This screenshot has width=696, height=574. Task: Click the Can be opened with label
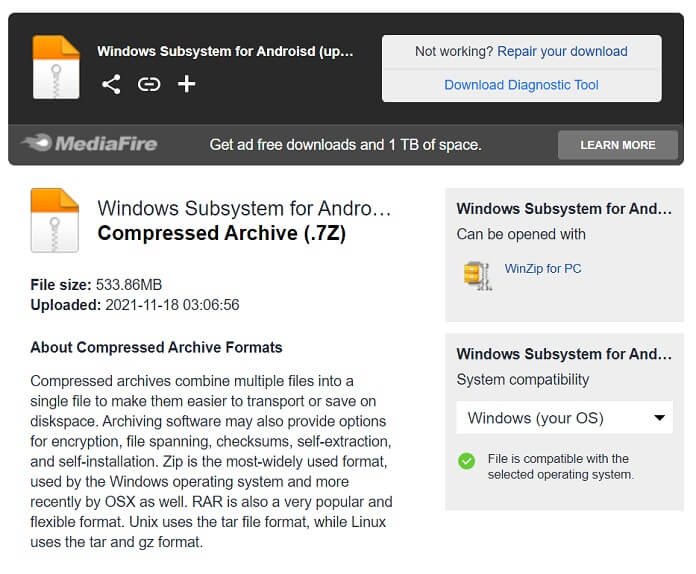521,234
